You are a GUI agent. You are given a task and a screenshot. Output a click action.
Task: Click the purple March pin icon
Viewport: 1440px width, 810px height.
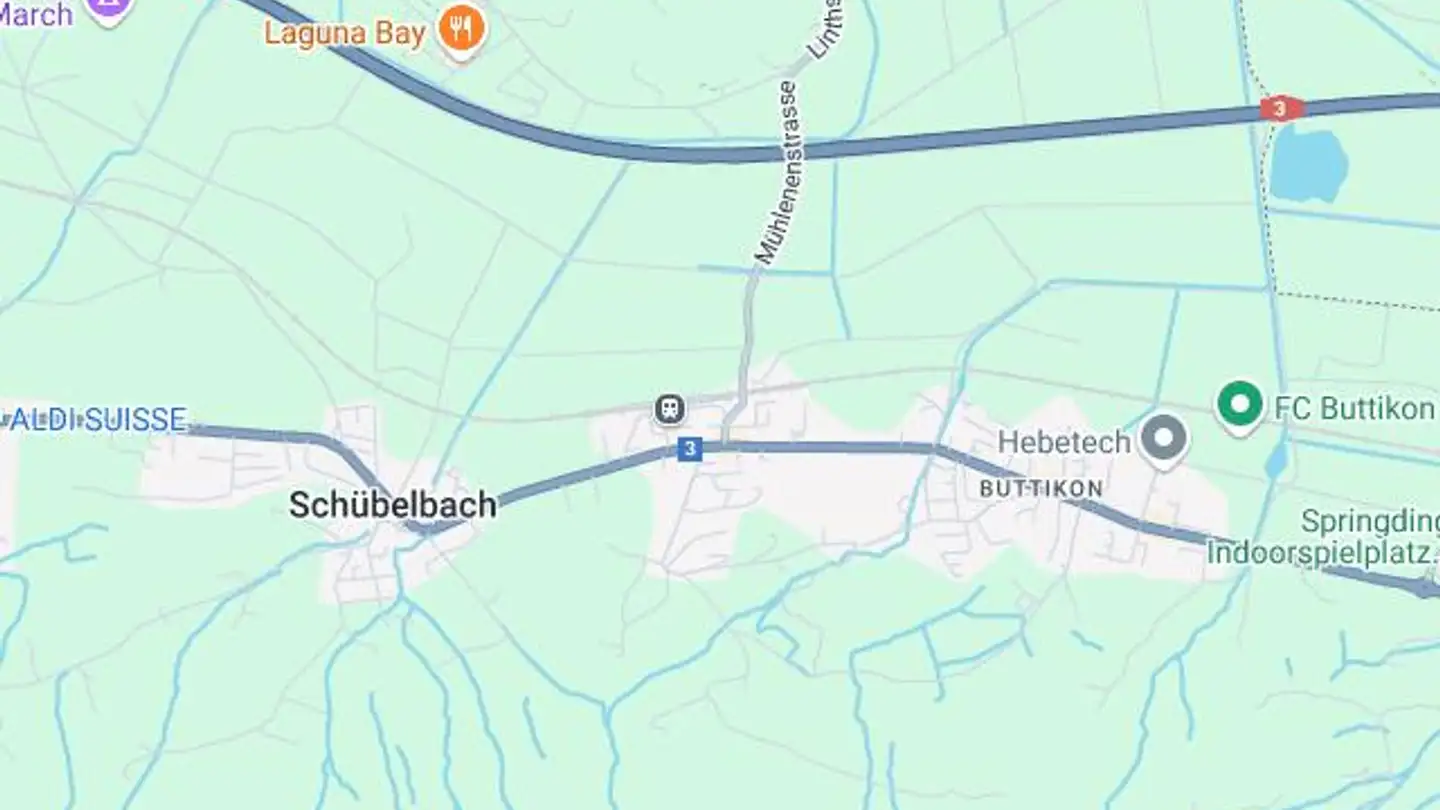[108, 10]
